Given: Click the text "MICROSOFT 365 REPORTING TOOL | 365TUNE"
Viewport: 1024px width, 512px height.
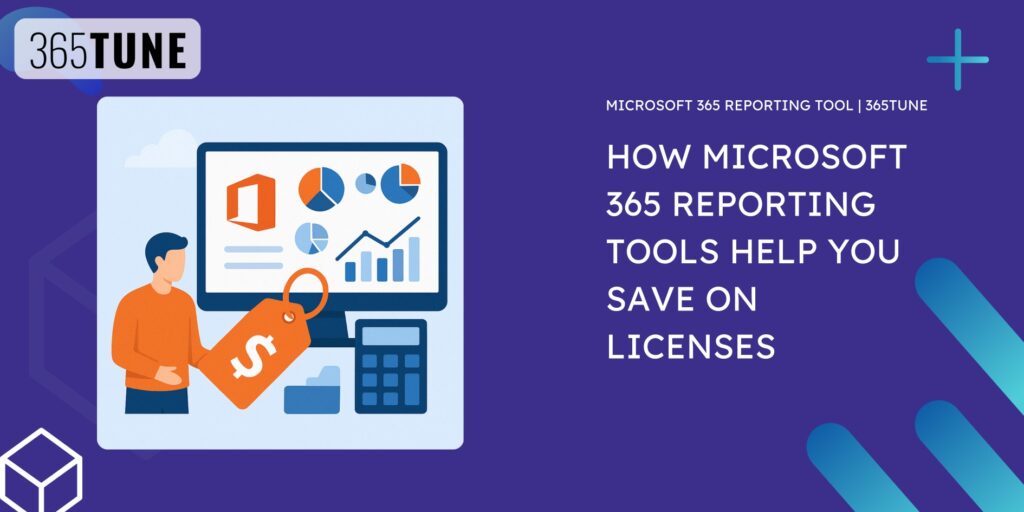Looking at the screenshot, I should 767,106.
